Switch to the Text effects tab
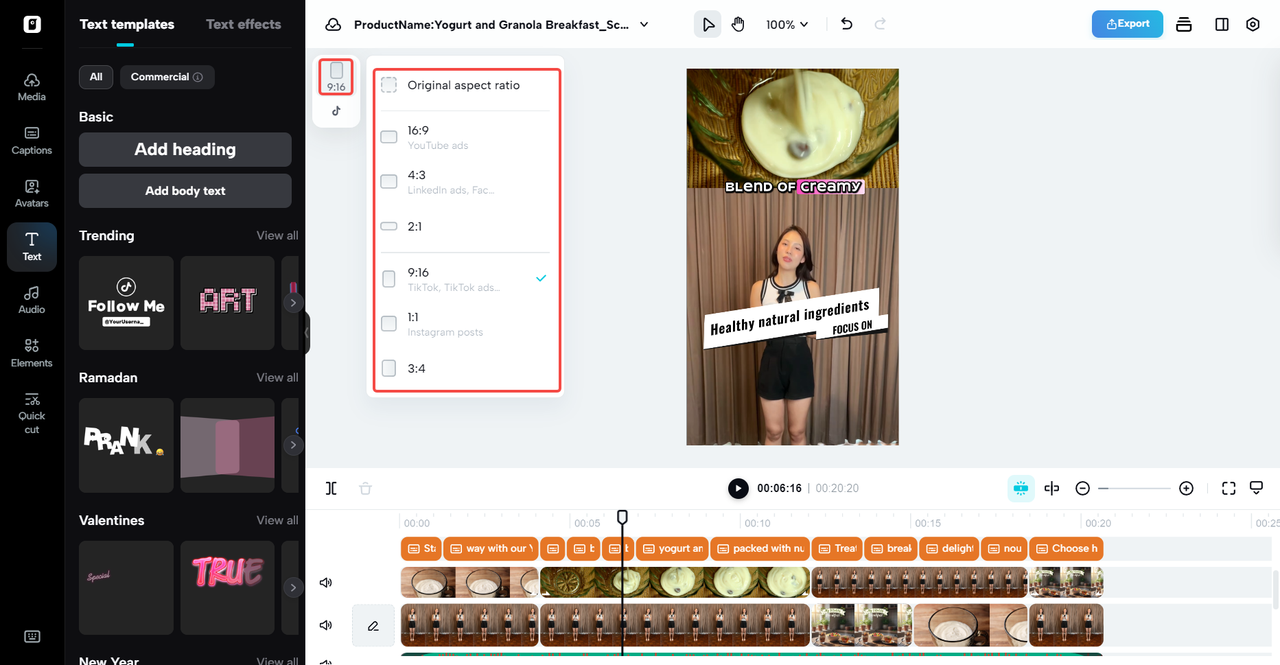The height and width of the screenshot is (665, 1280). click(243, 24)
